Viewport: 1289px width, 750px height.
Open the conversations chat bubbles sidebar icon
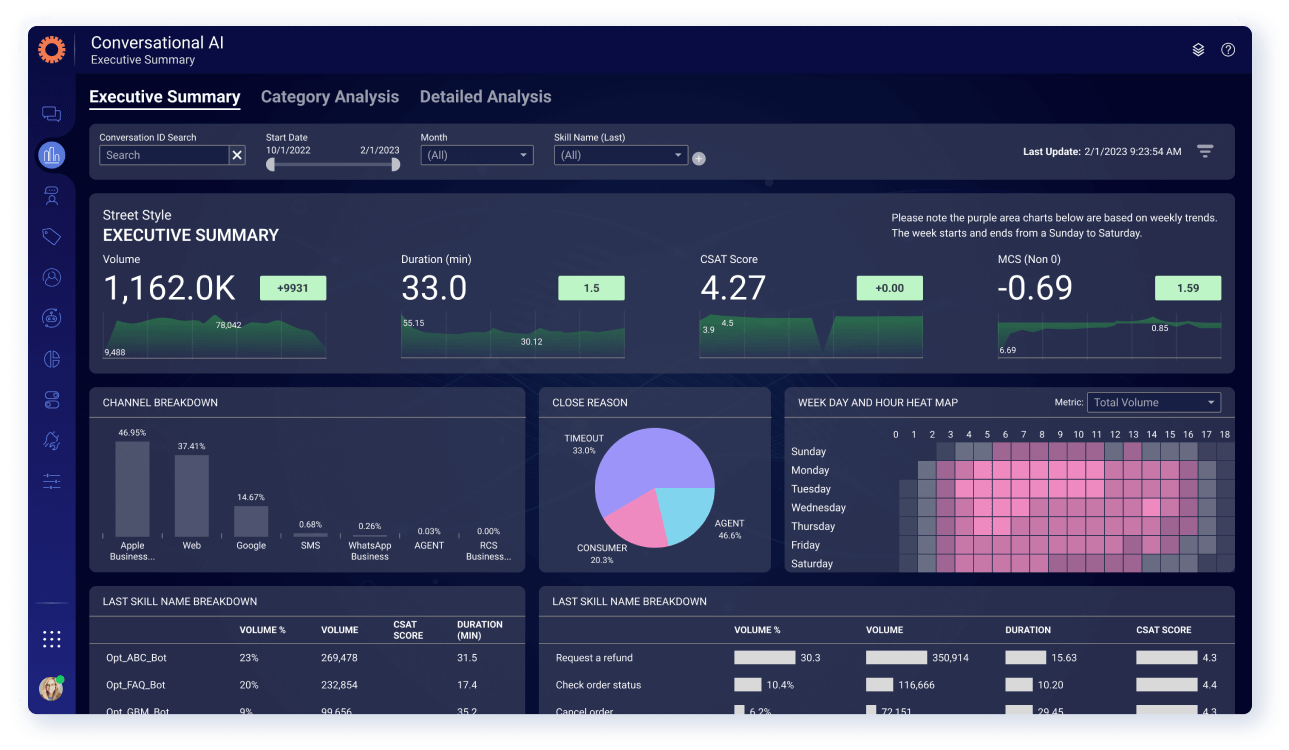click(x=51, y=114)
